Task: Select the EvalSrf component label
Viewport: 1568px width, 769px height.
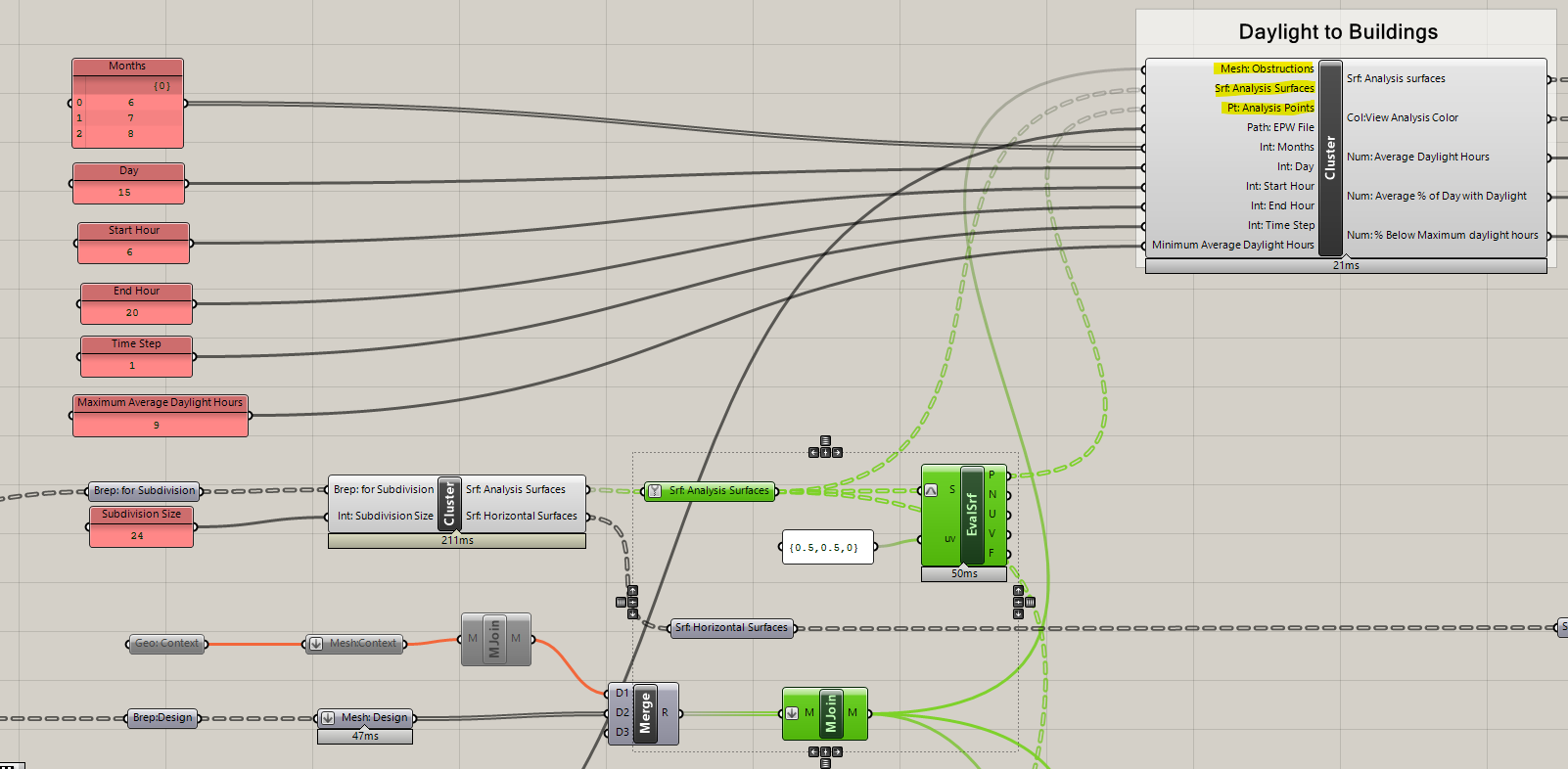Action: [x=972, y=515]
